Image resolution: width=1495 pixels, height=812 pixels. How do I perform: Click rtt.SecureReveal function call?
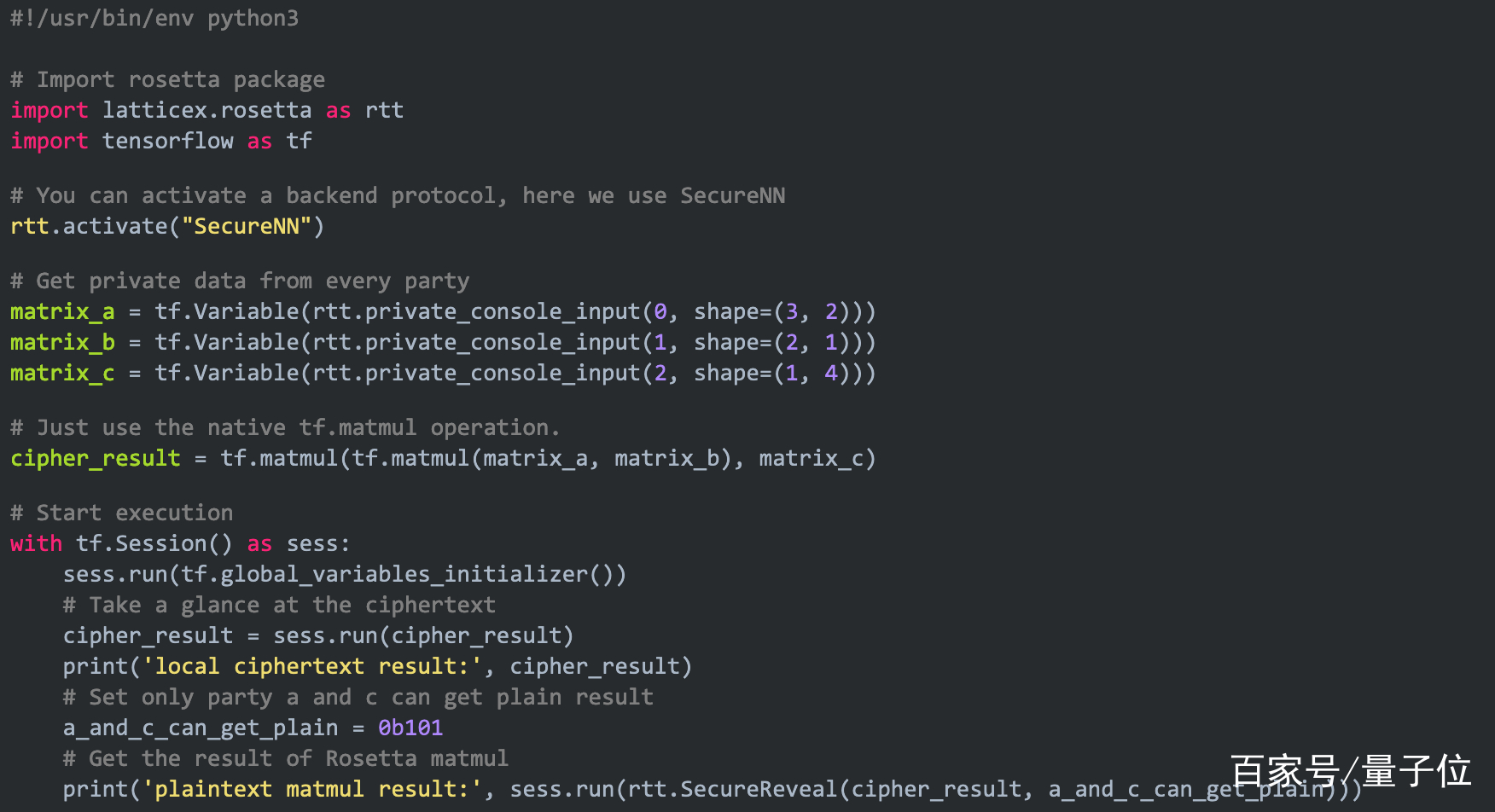(733, 789)
